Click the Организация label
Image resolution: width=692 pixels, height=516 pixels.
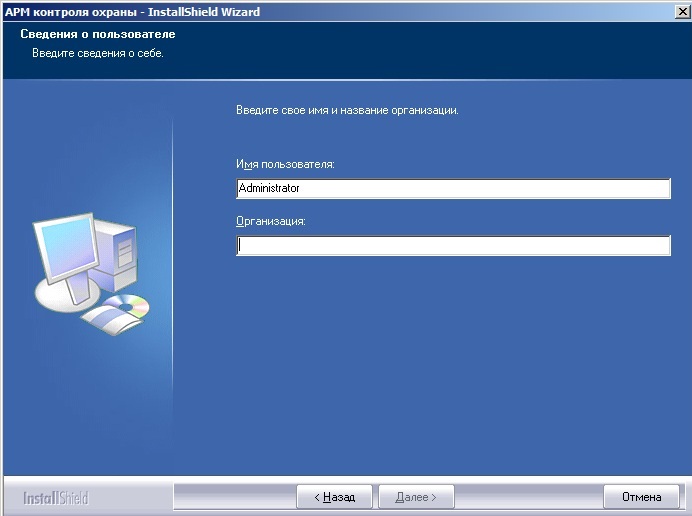[271, 221]
